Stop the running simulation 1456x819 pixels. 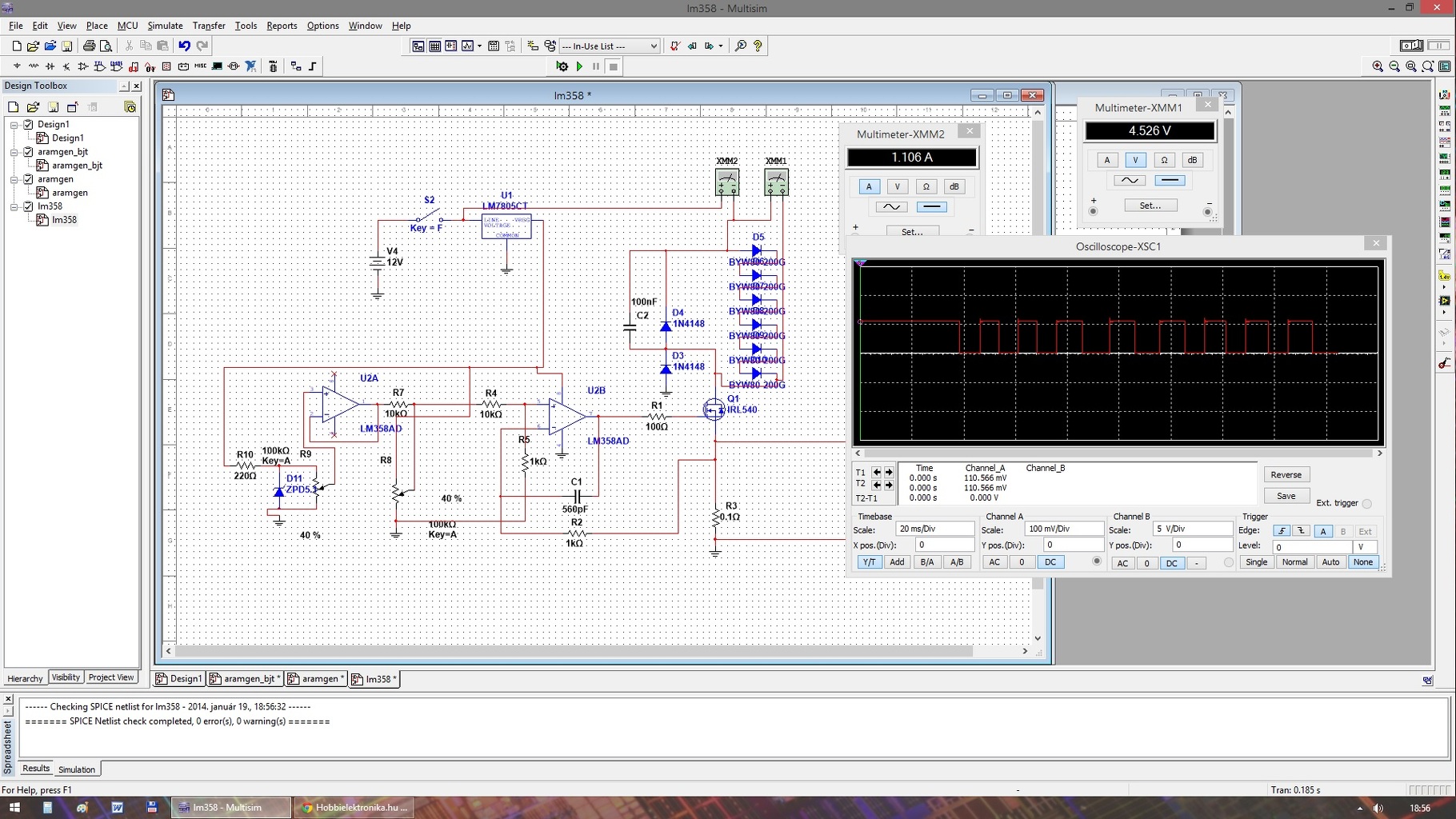614,66
